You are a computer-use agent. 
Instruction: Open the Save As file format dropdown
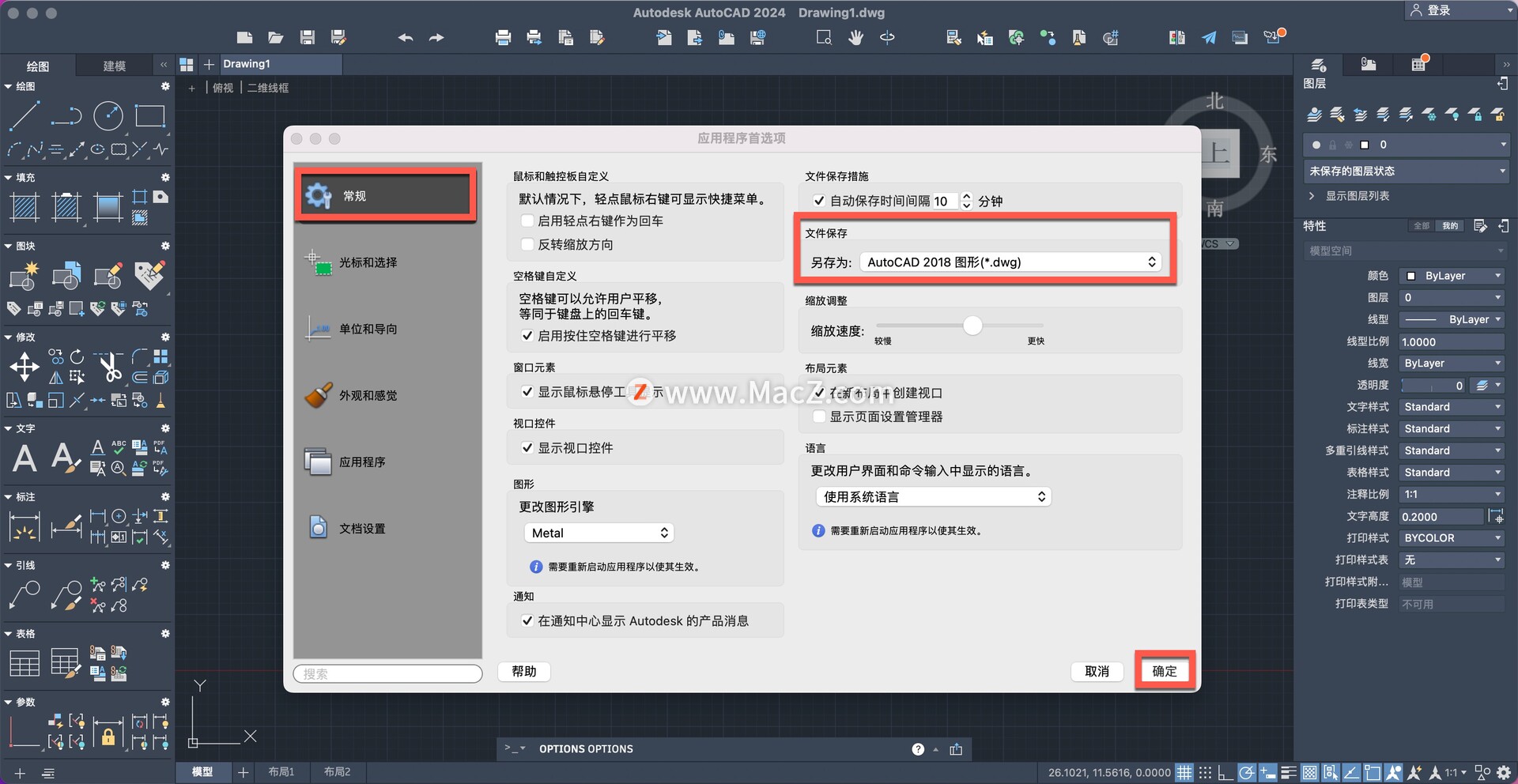coord(1010,262)
